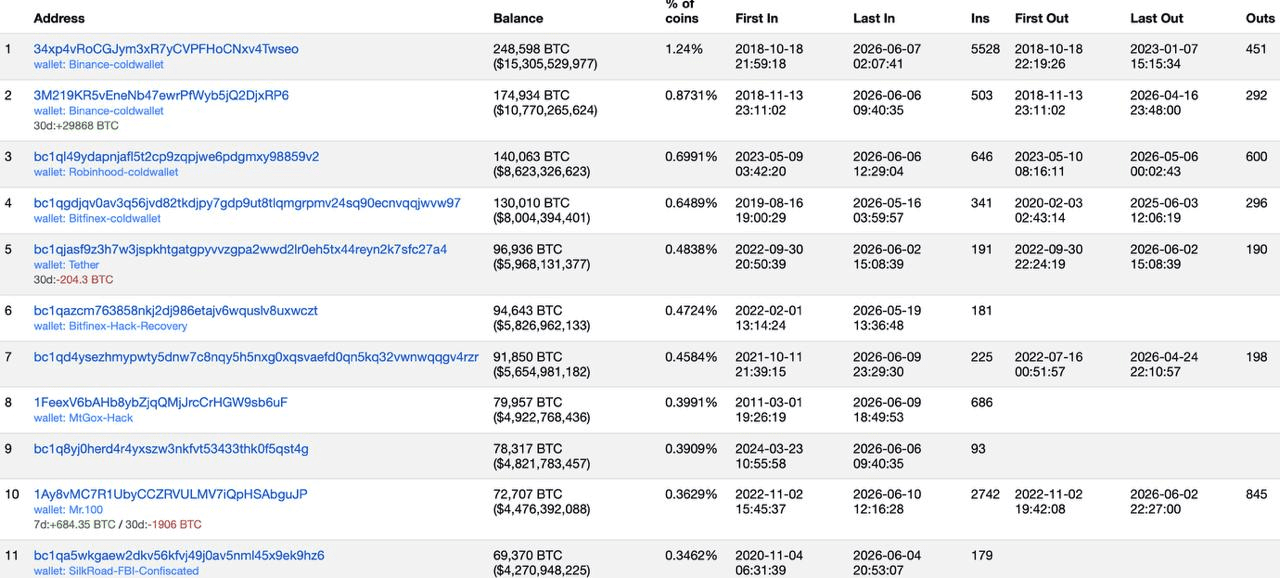This screenshot has width=1280, height=578.
Task: Click the Ins count 686
Action: pos(982,403)
